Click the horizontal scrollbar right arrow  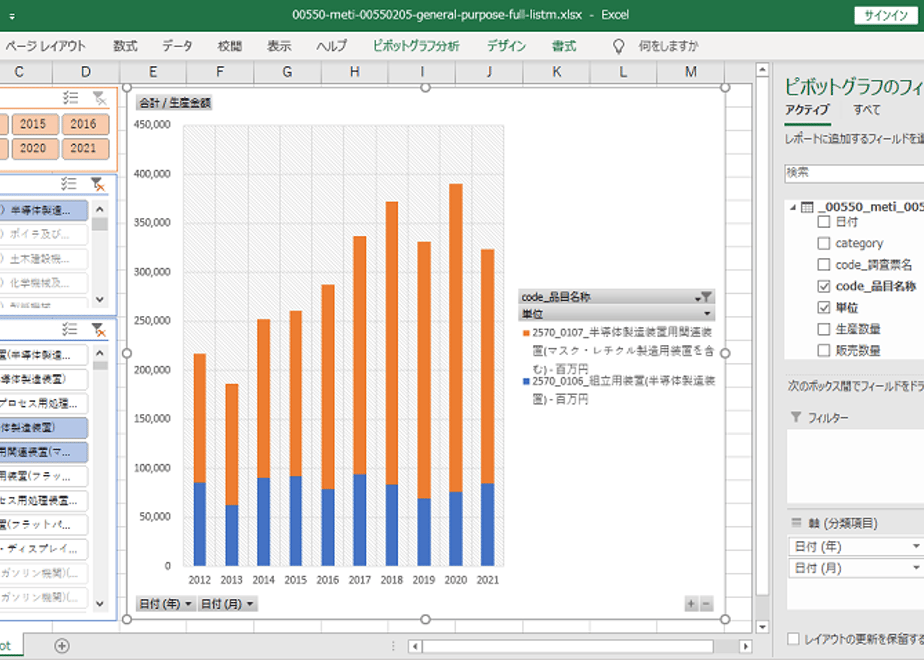[745, 646]
